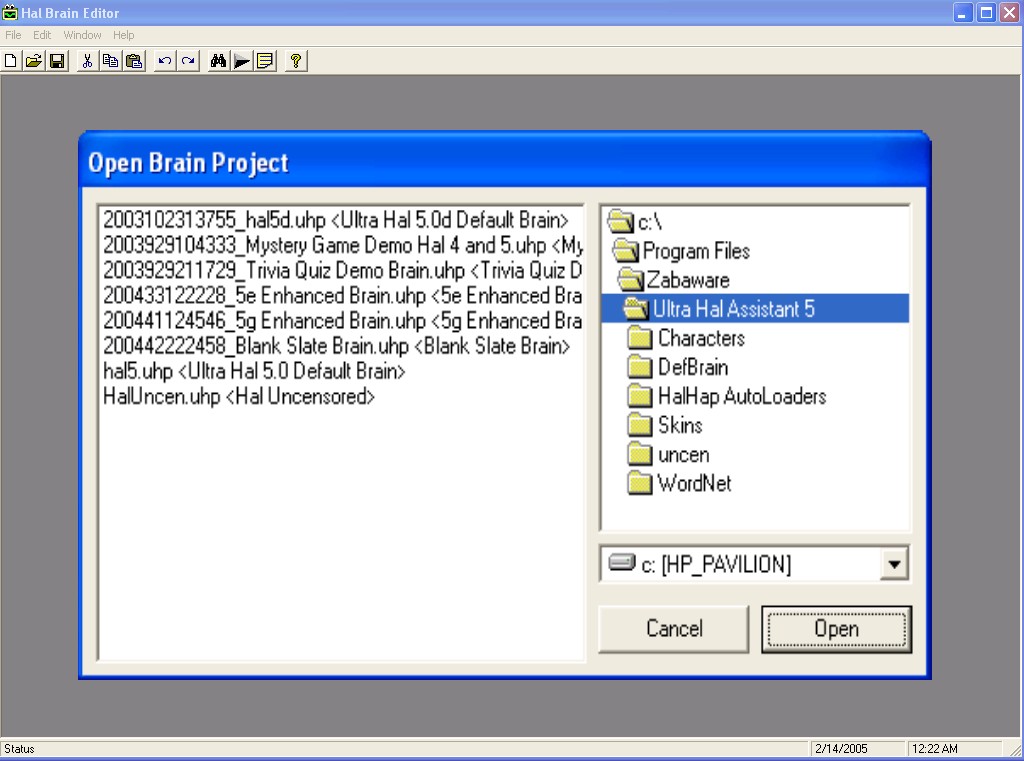Click the Help question mark icon
This screenshot has height=761, width=1024.
tap(296, 61)
